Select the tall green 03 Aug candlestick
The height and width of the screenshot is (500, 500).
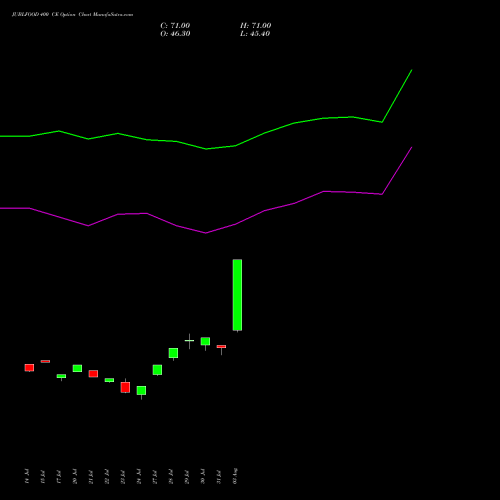pyautogui.click(x=237, y=295)
